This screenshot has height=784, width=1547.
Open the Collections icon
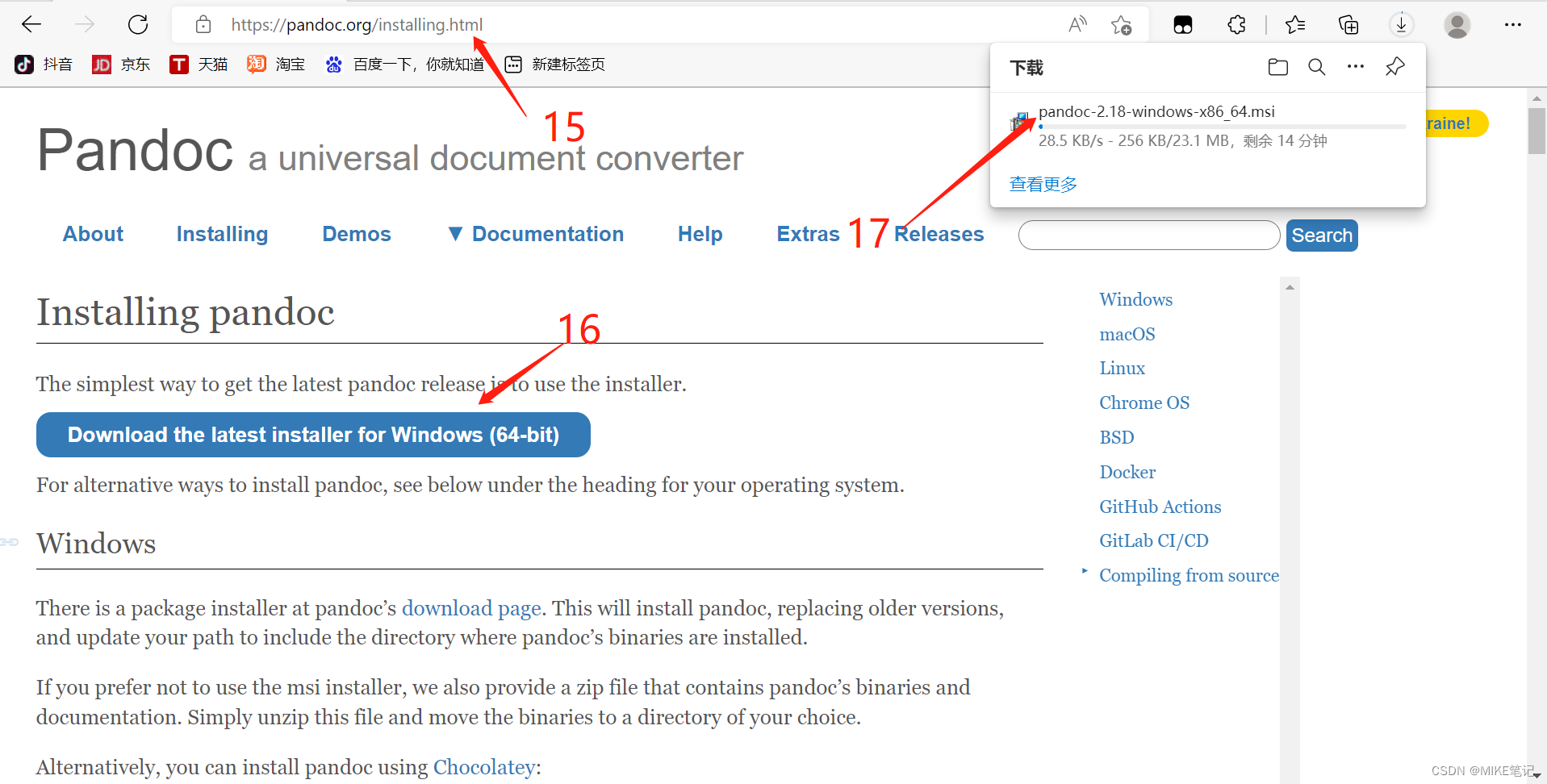pos(1348,25)
